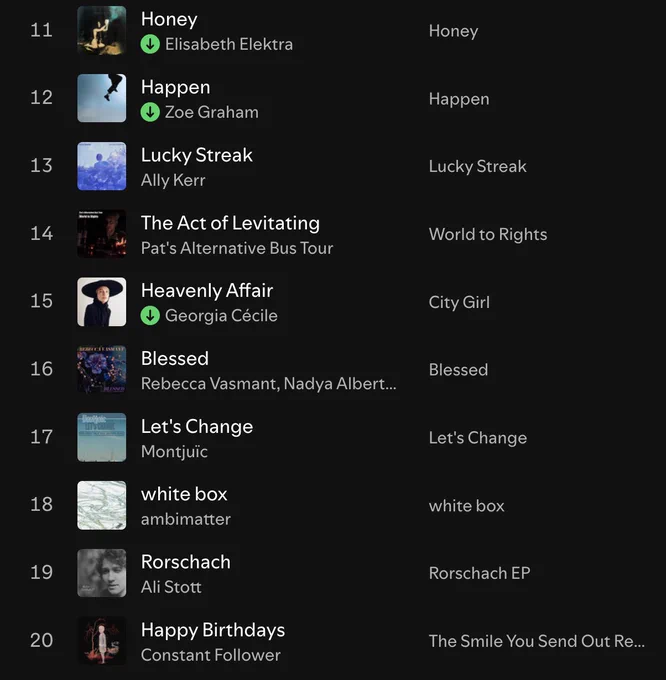
Task: Click the green download icon by Georgia Cécile
Action: tap(150, 316)
